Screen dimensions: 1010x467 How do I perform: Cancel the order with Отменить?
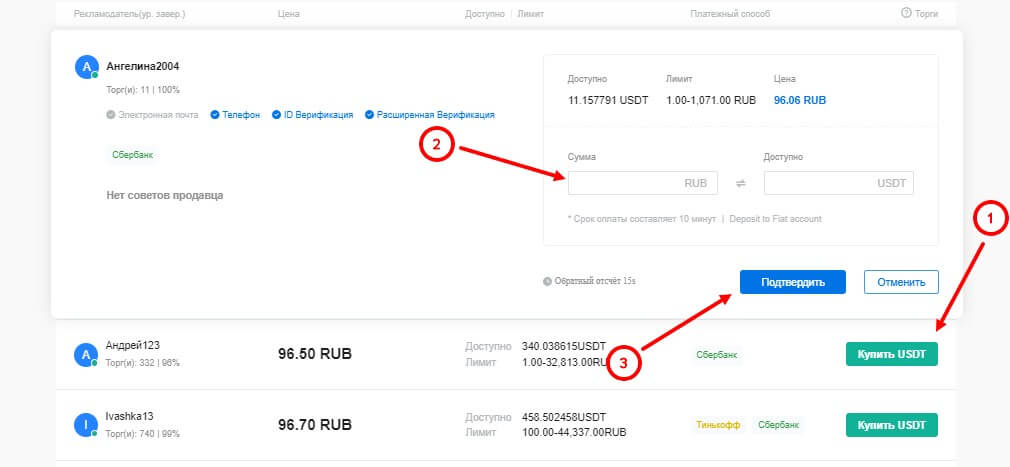point(901,282)
